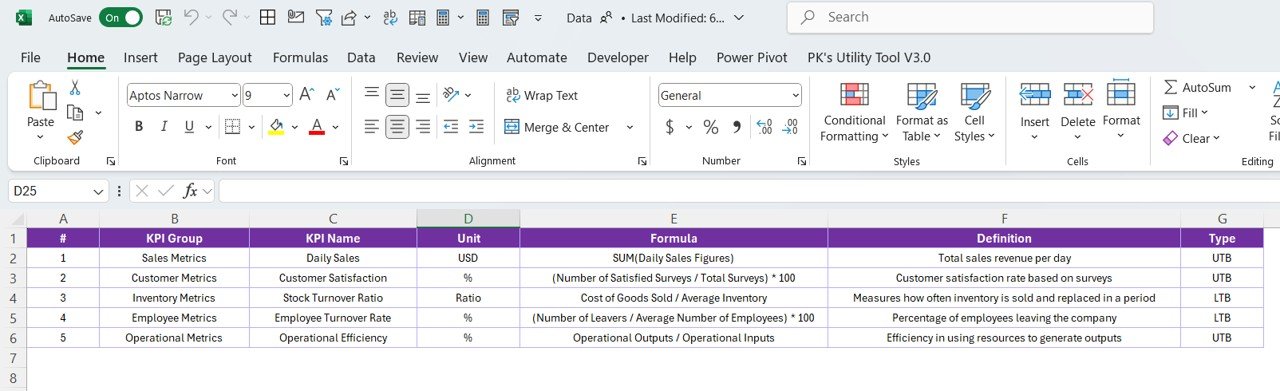Toggle Center horizontal alignment
Screen dimensions: 1280x391
point(397,127)
